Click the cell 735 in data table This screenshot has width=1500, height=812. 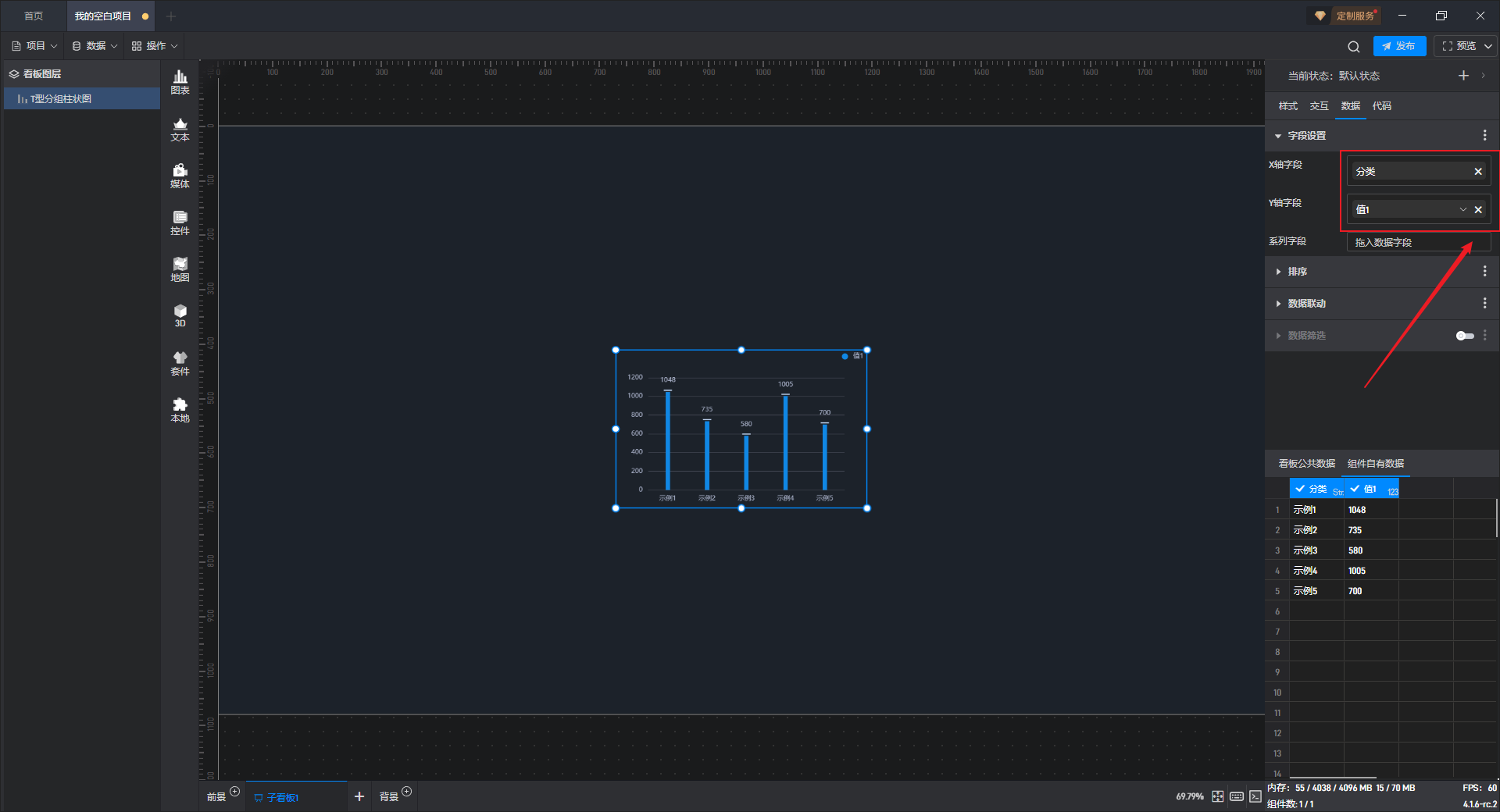tap(1371, 530)
